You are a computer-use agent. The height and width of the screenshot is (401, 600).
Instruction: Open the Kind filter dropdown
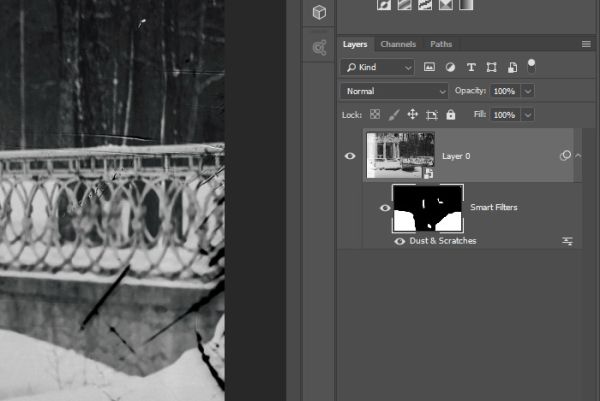(x=377, y=67)
